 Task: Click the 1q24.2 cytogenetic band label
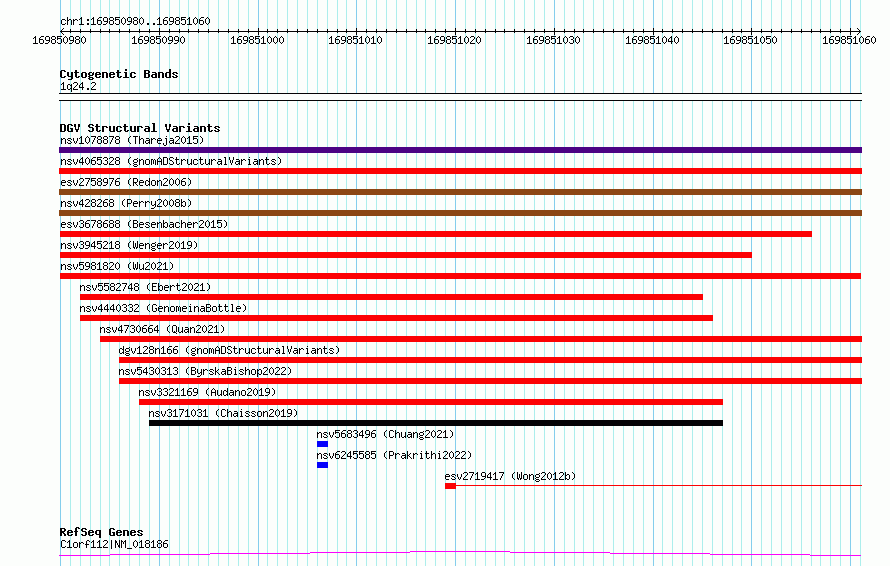pyautogui.click(x=78, y=86)
